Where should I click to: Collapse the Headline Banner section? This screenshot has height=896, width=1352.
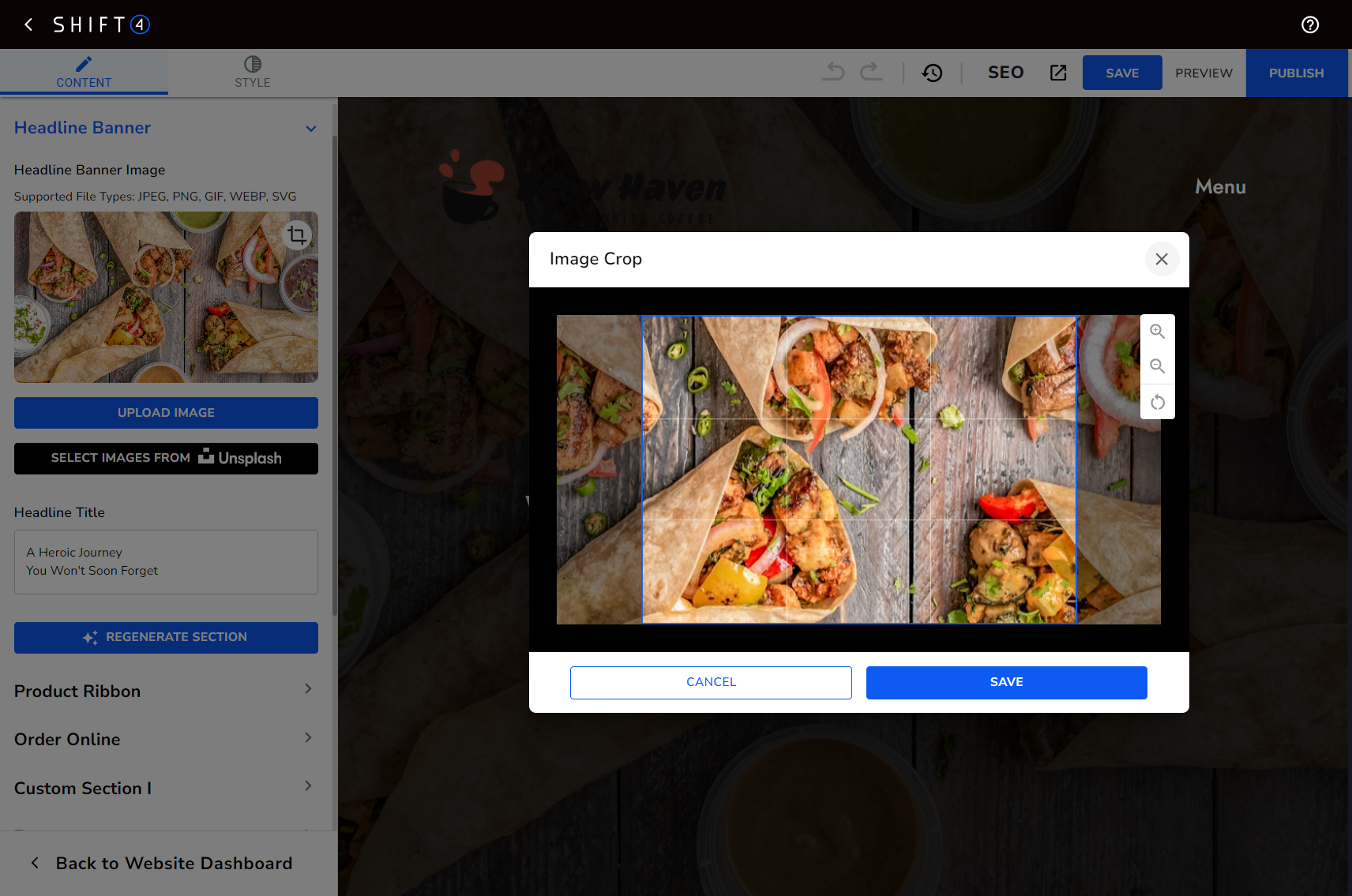coord(310,129)
